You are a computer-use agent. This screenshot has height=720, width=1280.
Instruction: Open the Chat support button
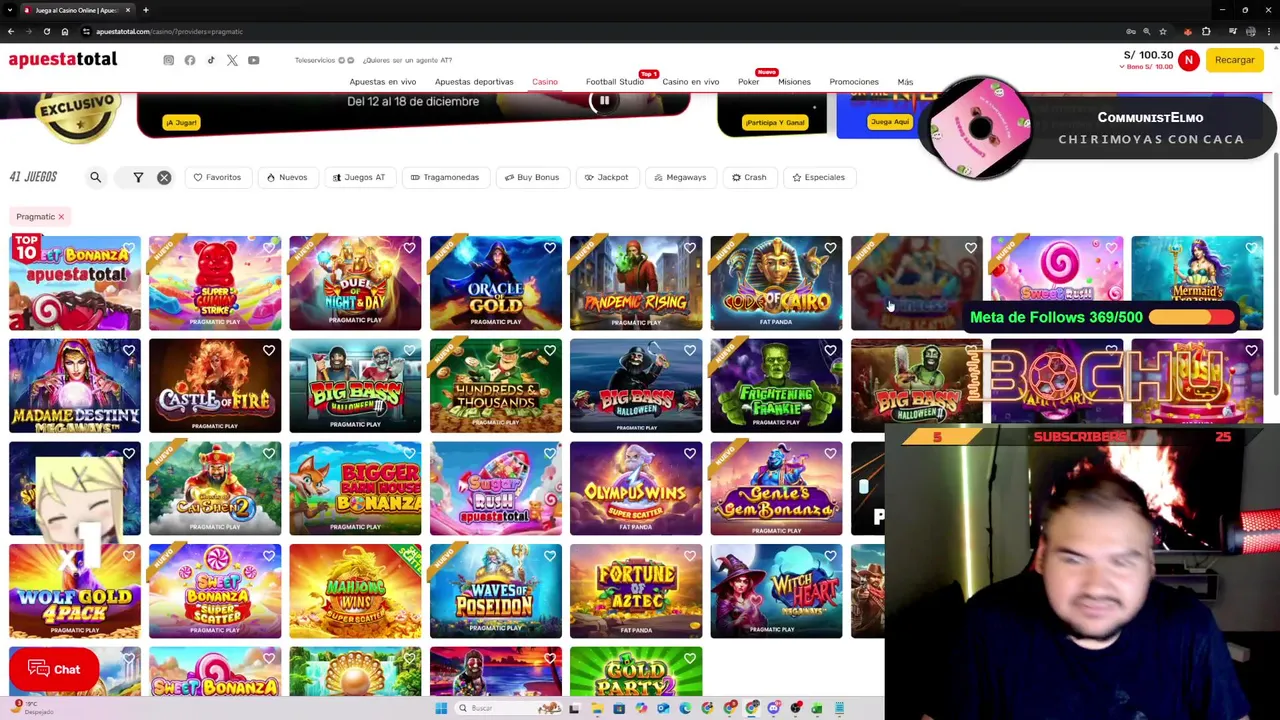54,670
